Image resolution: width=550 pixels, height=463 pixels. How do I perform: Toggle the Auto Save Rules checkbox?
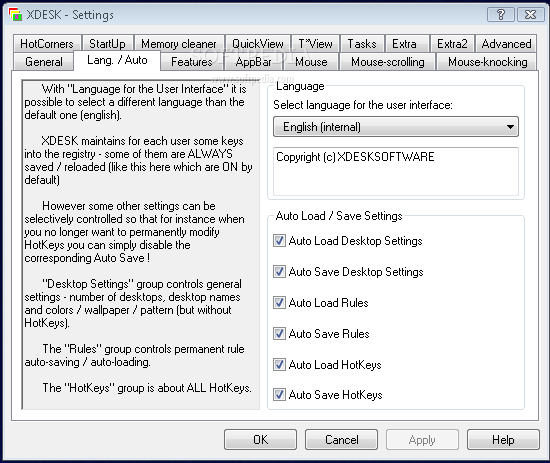pos(279,334)
